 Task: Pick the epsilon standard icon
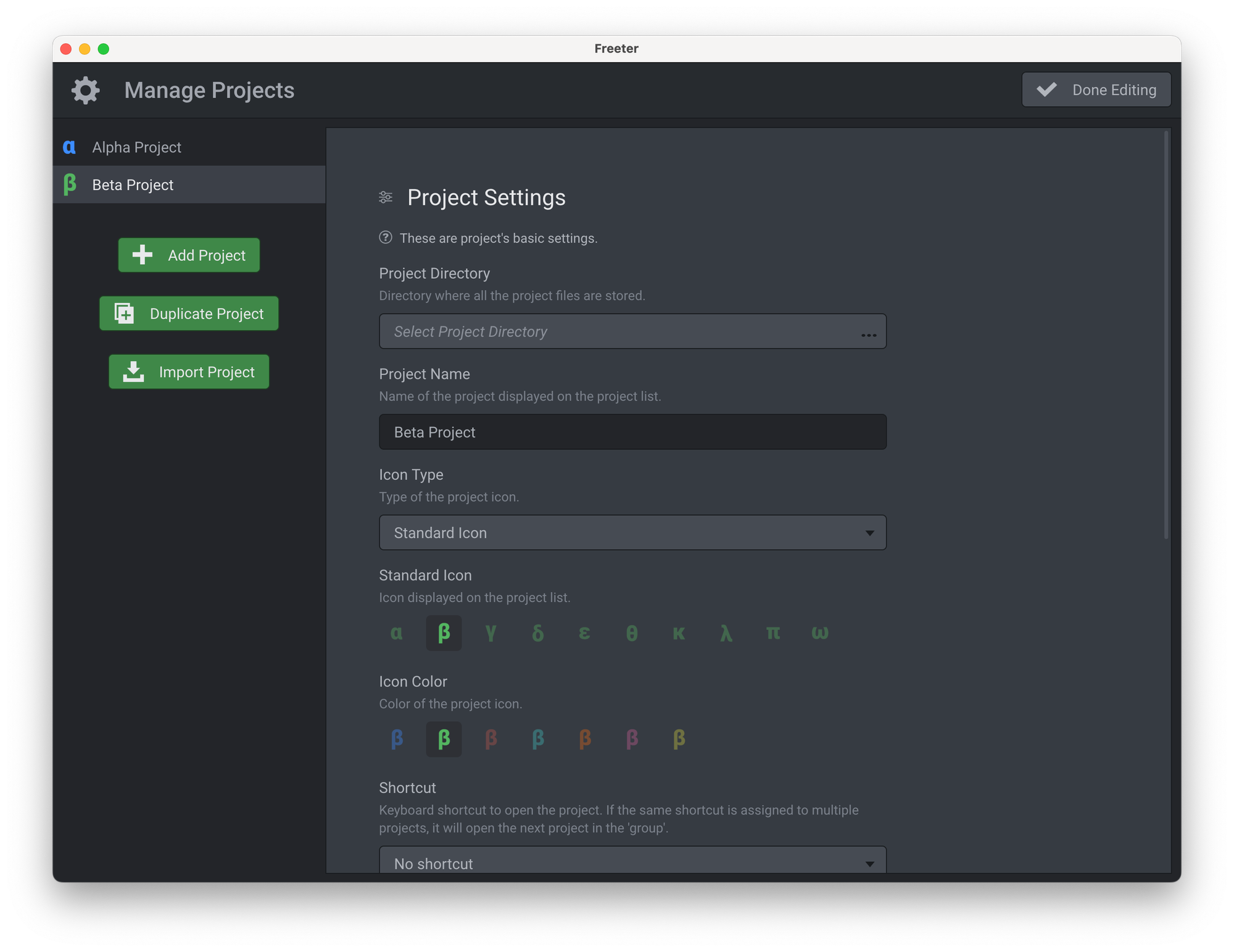[x=584, y=633]
